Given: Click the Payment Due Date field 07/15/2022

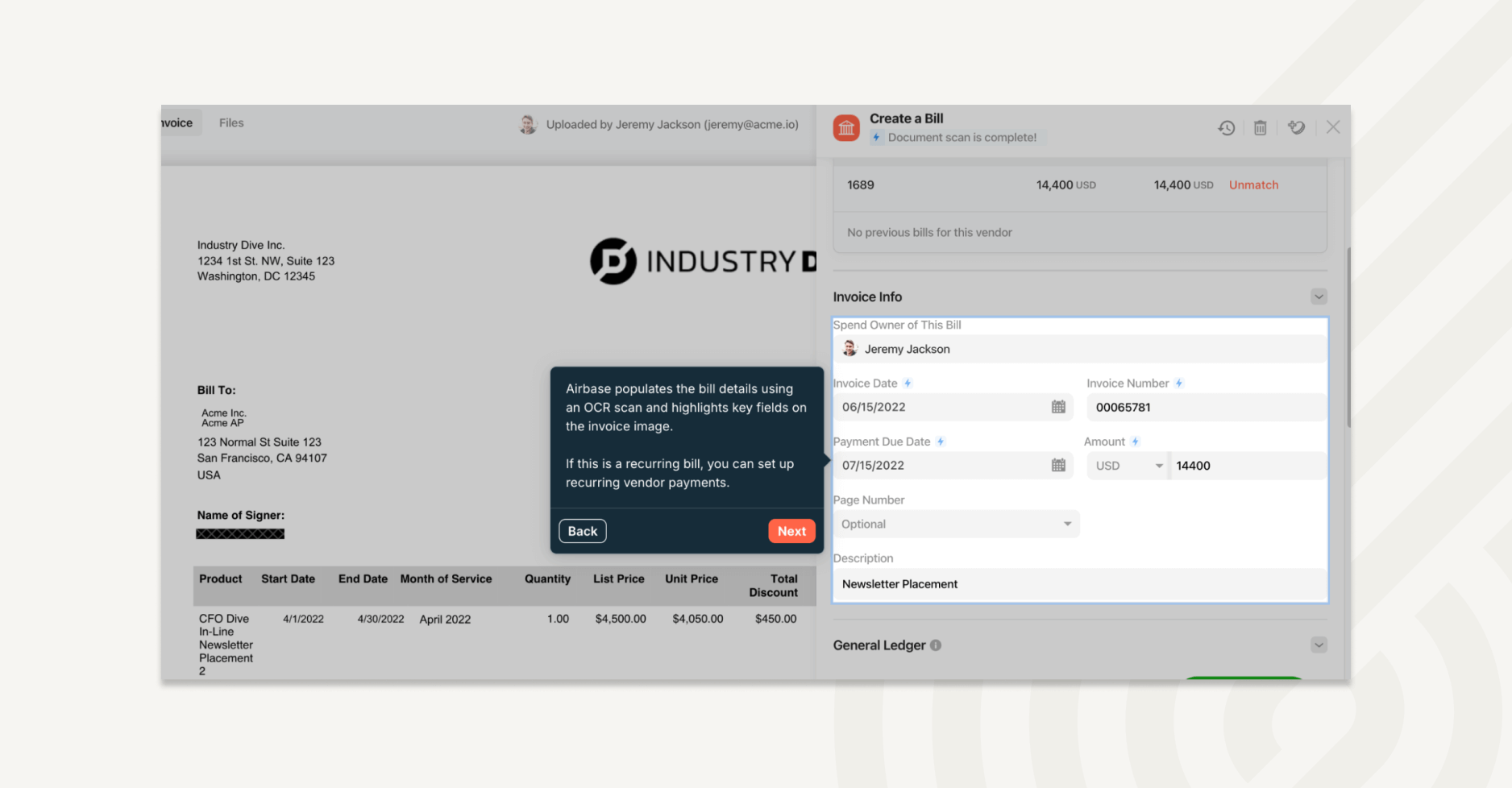Looking at the screenshot, I should click(953, 465).
